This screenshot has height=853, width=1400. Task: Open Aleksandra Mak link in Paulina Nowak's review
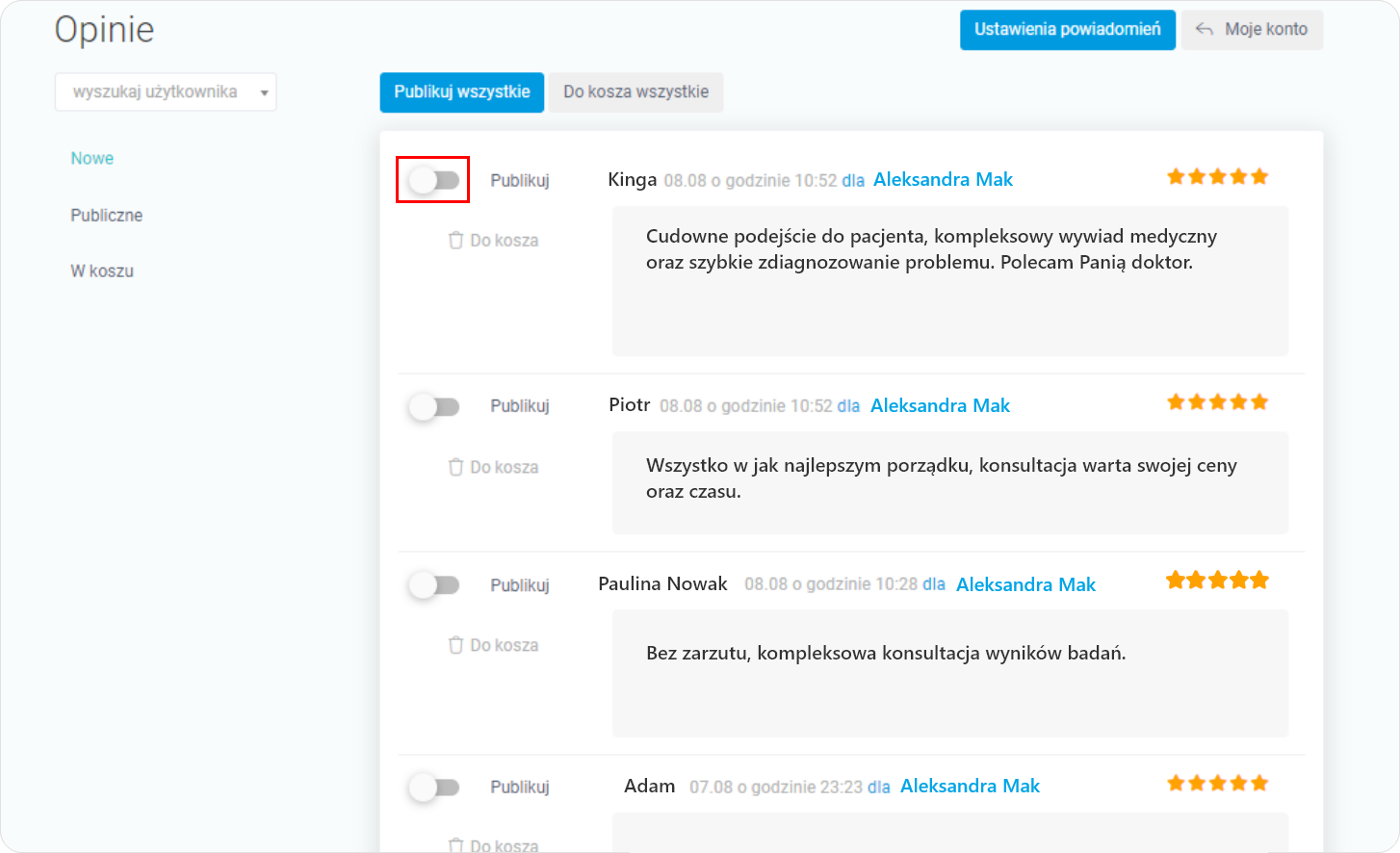pyautogui.click(x=1025, y=584)
